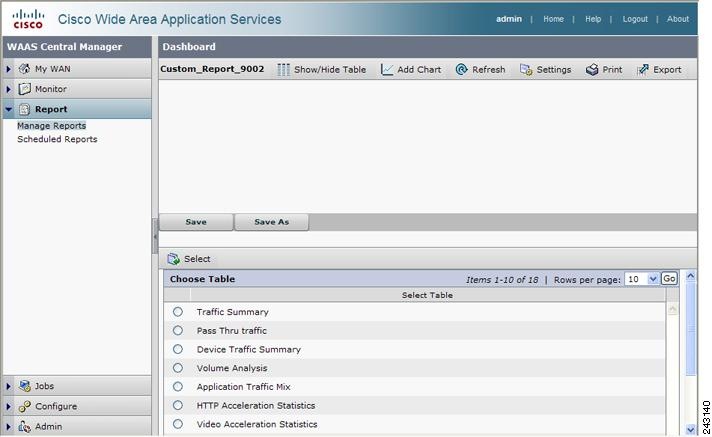Click the Select Table column header

pos(427,295)
